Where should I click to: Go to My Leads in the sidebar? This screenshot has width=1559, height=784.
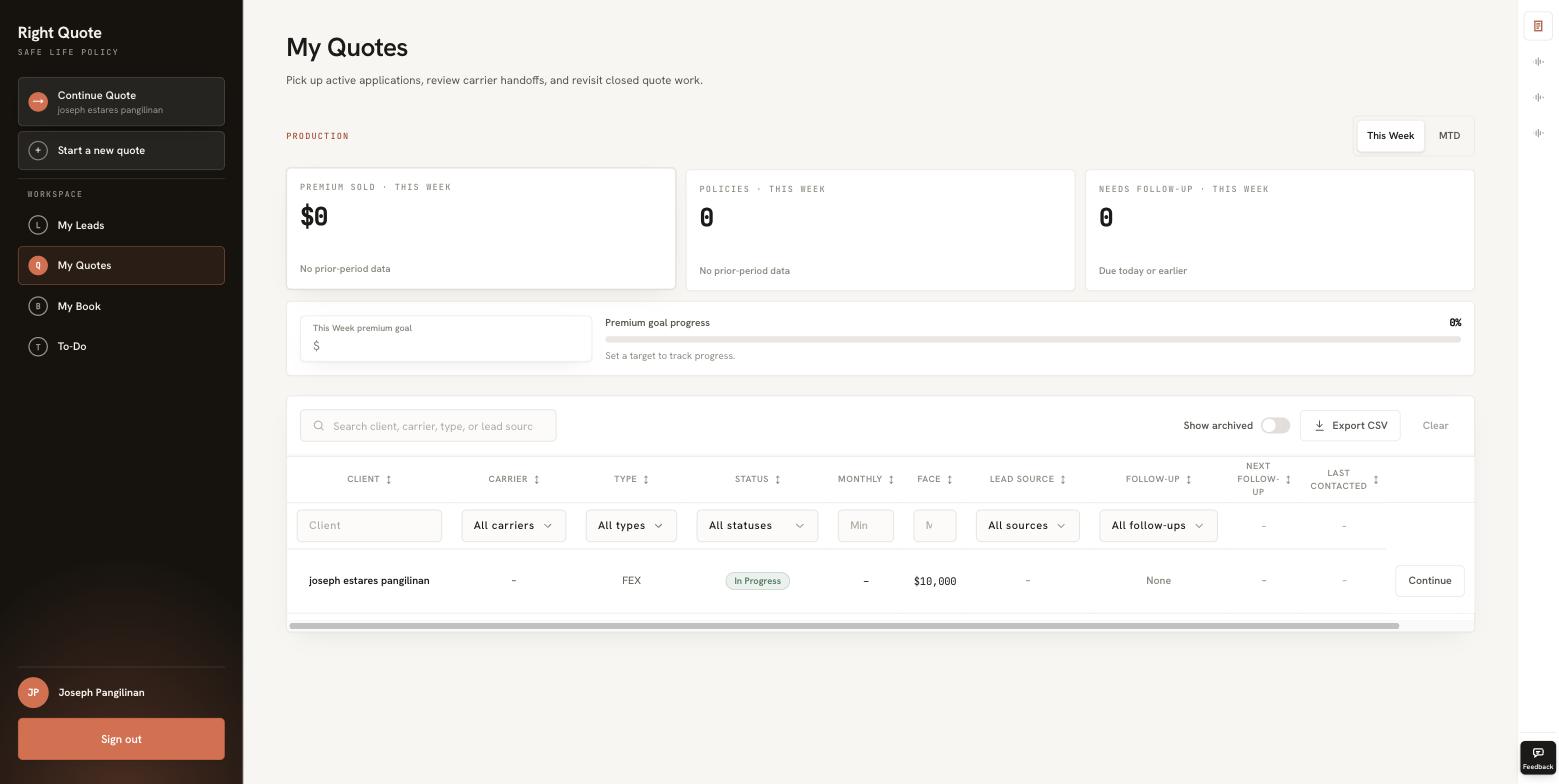click(x=121, y=225)
